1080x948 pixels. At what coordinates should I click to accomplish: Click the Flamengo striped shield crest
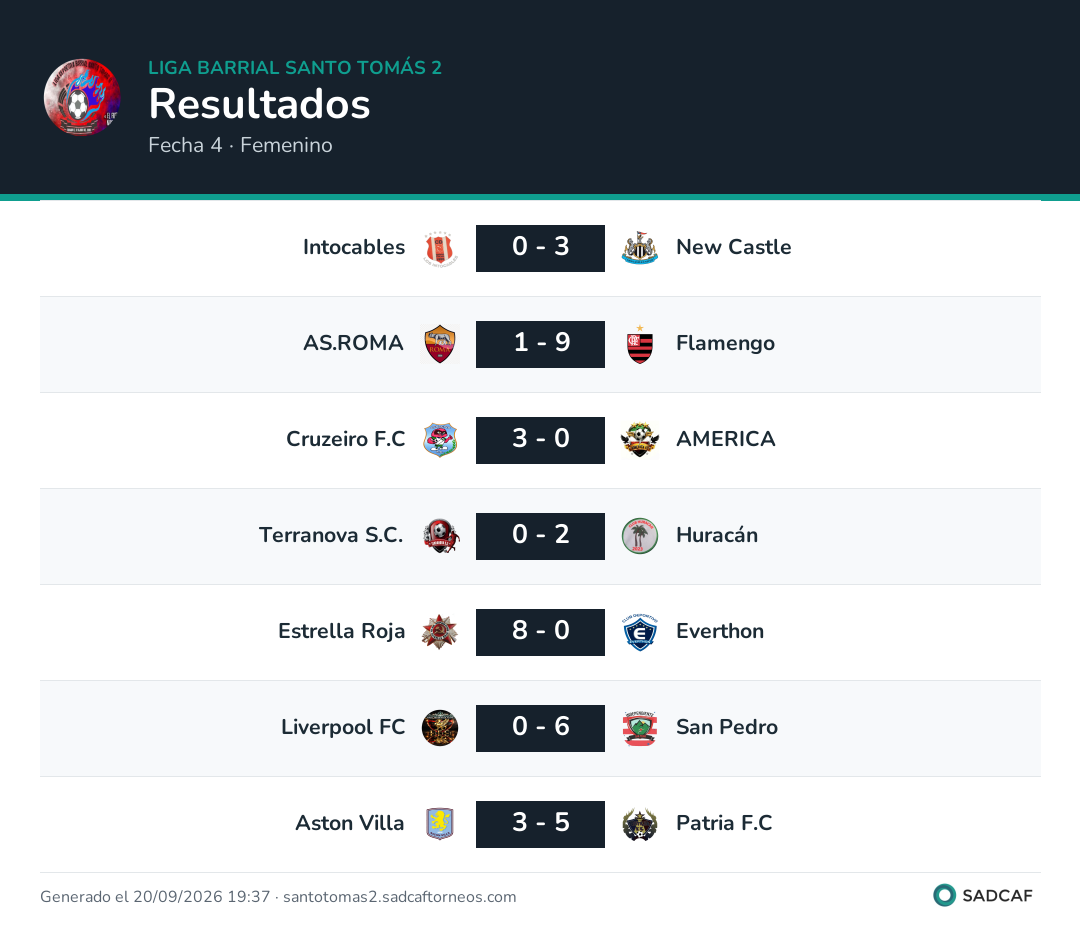(640, 344)
